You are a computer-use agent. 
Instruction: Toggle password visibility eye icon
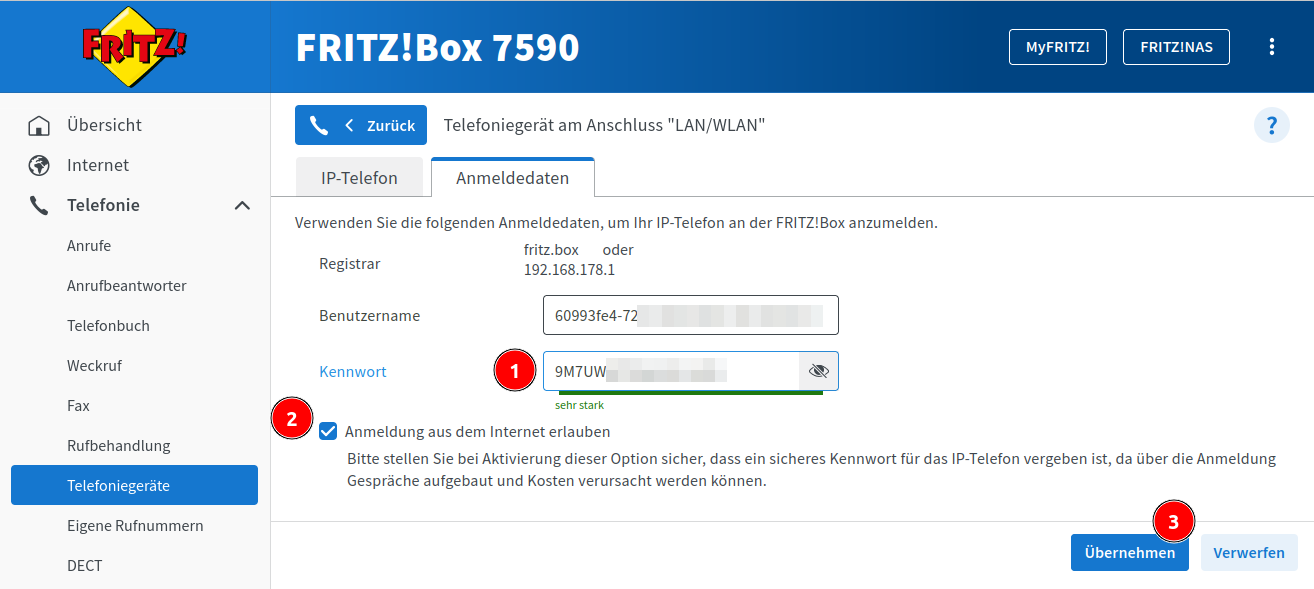819,371
